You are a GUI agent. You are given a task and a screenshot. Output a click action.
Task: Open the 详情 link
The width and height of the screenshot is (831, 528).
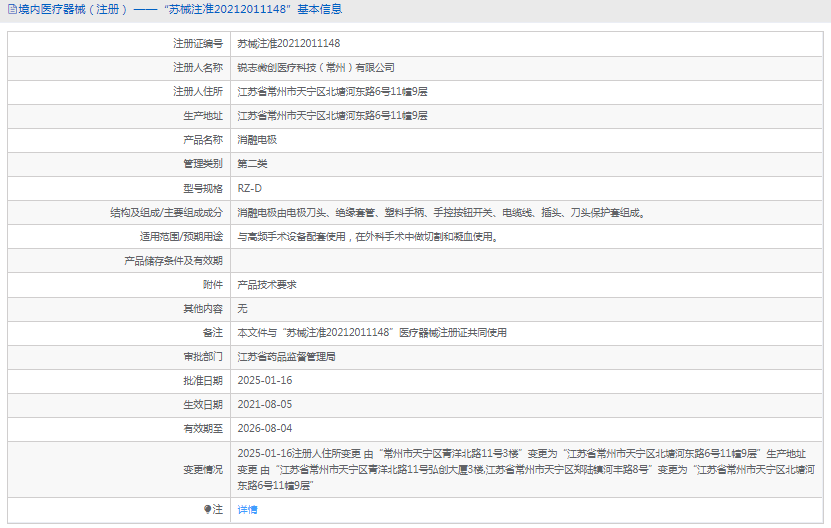pyautogui.click(x=247, y=509)
